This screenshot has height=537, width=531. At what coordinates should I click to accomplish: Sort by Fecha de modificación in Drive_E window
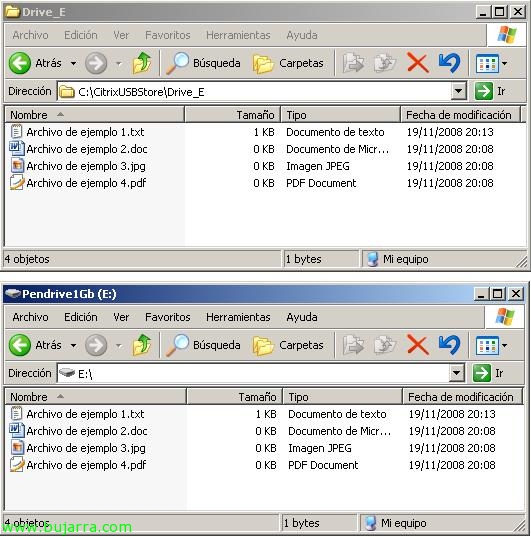[460, 115]
